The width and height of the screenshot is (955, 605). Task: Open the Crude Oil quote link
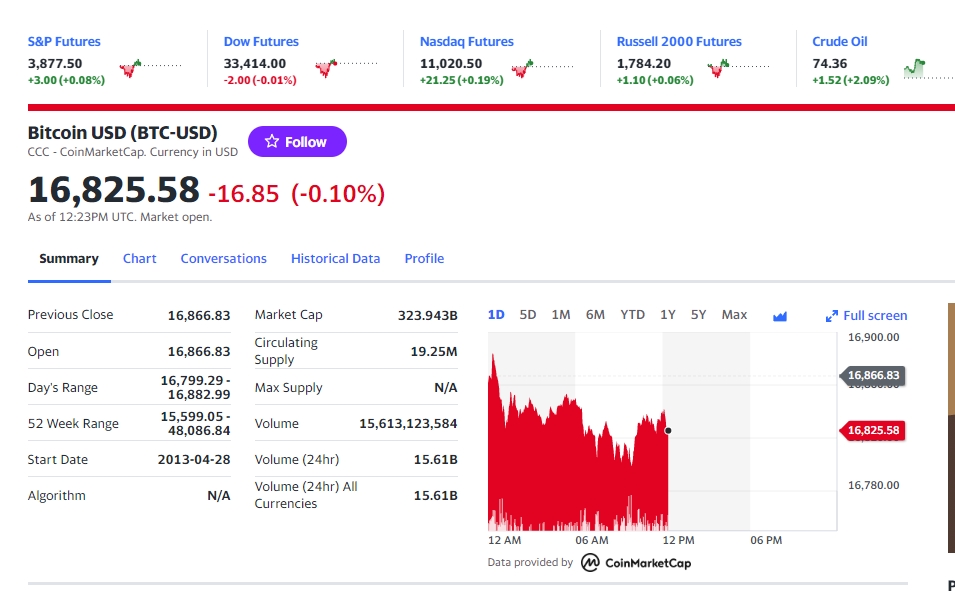(839, 42)
